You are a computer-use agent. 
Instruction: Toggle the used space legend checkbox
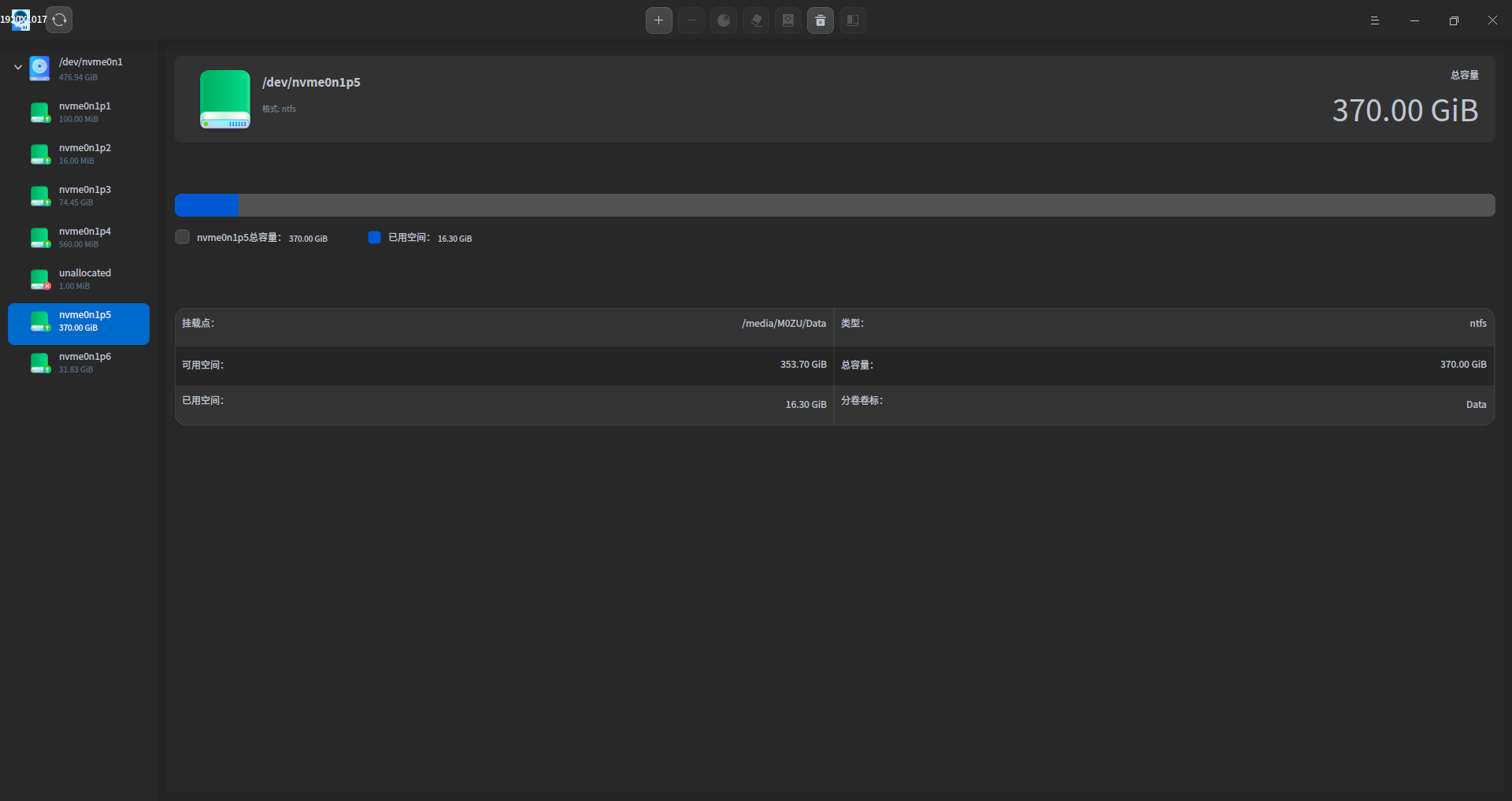(374, 237)
